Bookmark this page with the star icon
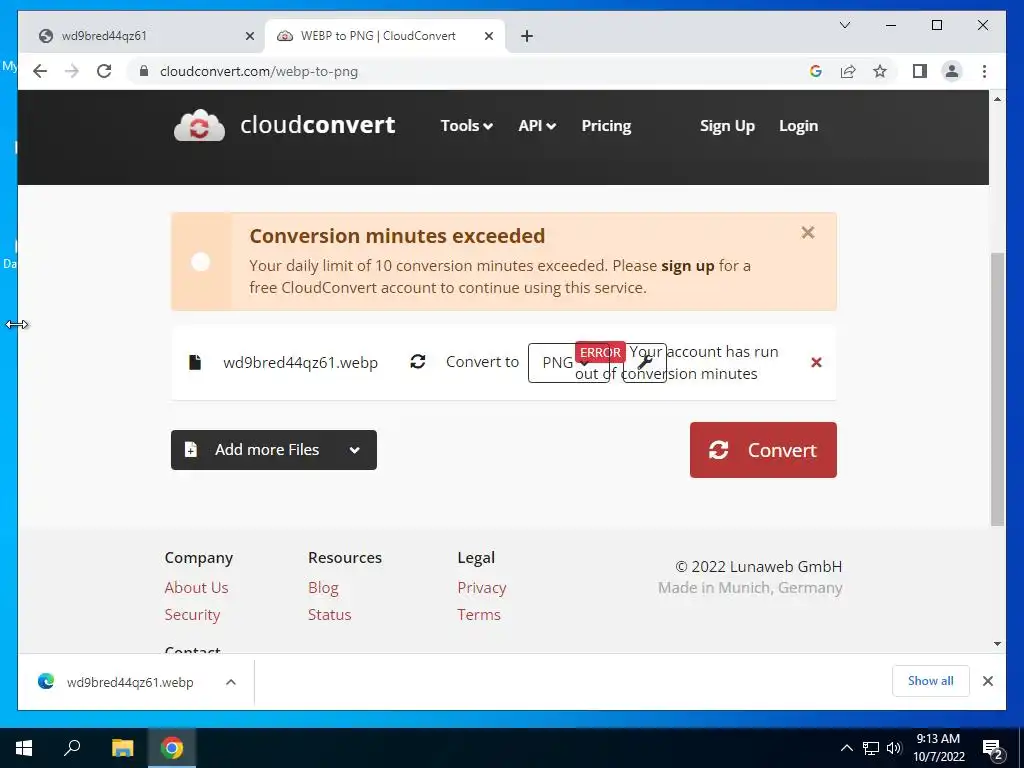This screenshot has height=768, width=1024. [880, 71]
